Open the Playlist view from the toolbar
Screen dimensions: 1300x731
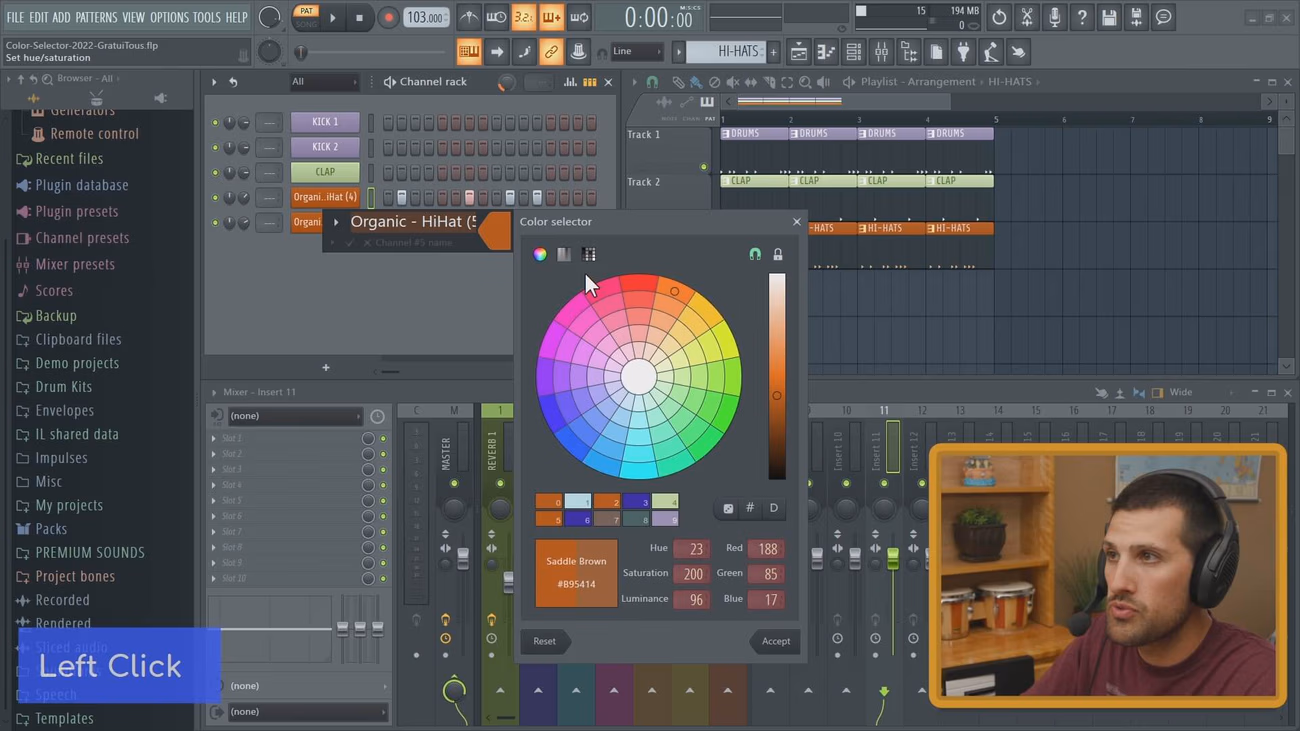[x=798, y=52]
